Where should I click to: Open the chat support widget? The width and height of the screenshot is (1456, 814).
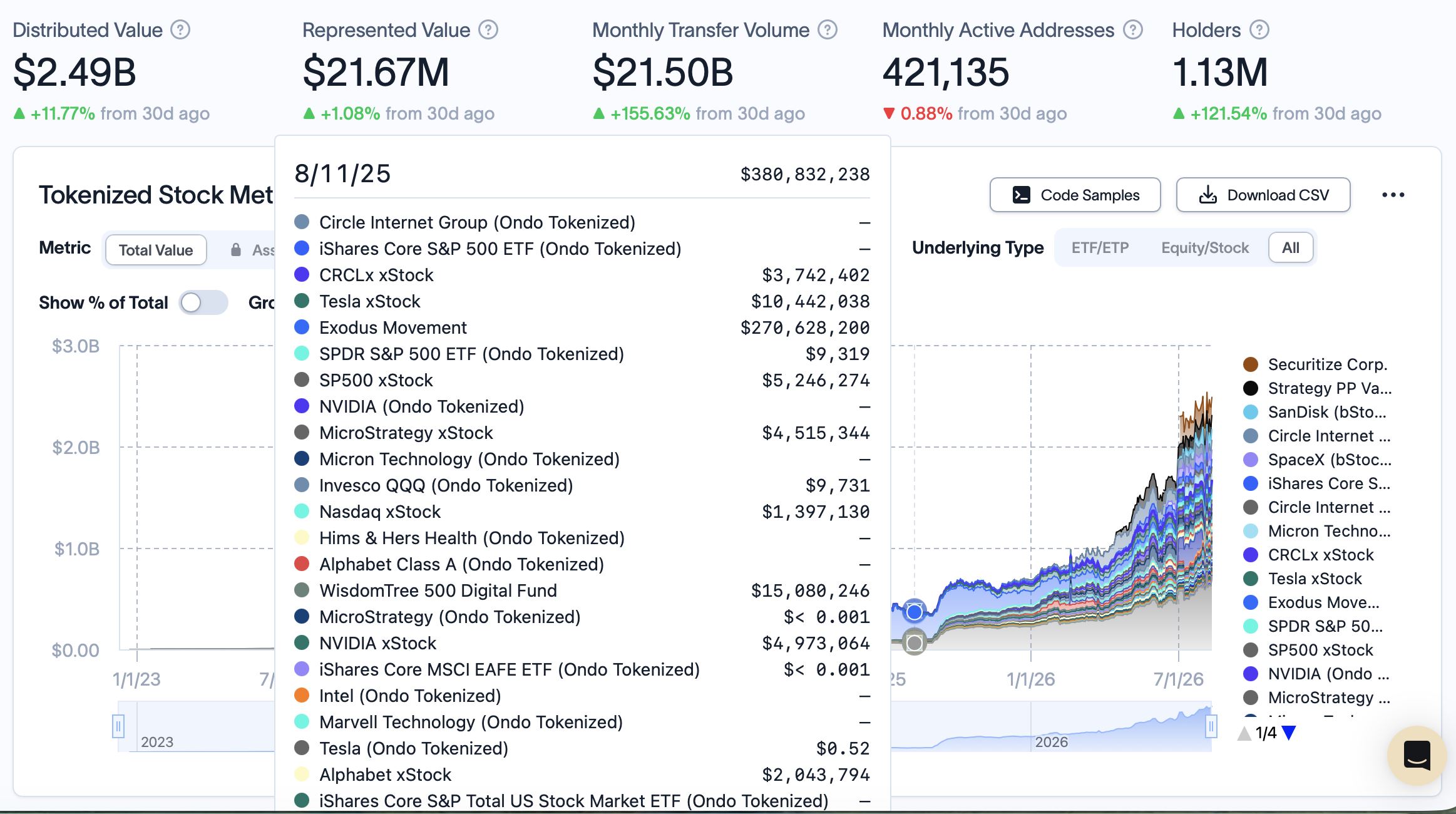pos(1417,755)
